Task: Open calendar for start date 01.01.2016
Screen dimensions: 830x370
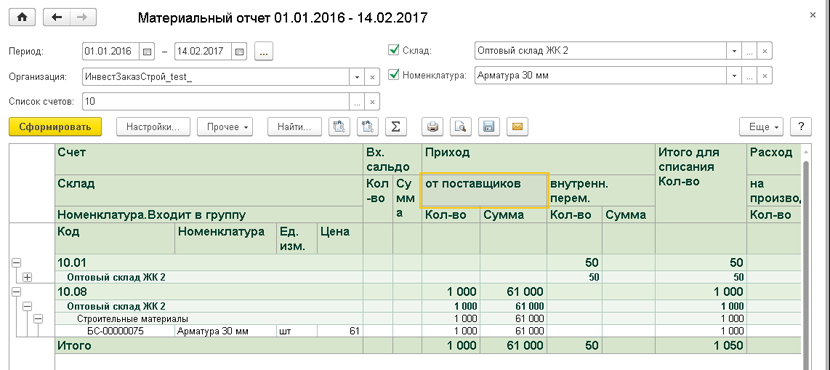Action: (147, 52)
